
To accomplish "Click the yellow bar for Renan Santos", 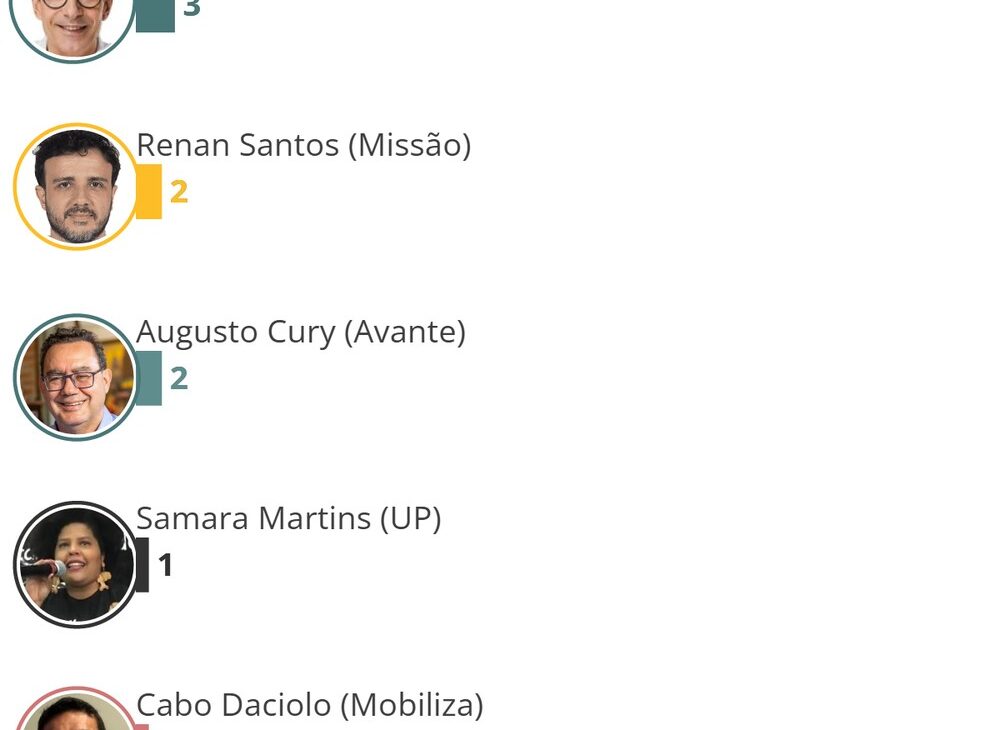I will pos(149,191).
